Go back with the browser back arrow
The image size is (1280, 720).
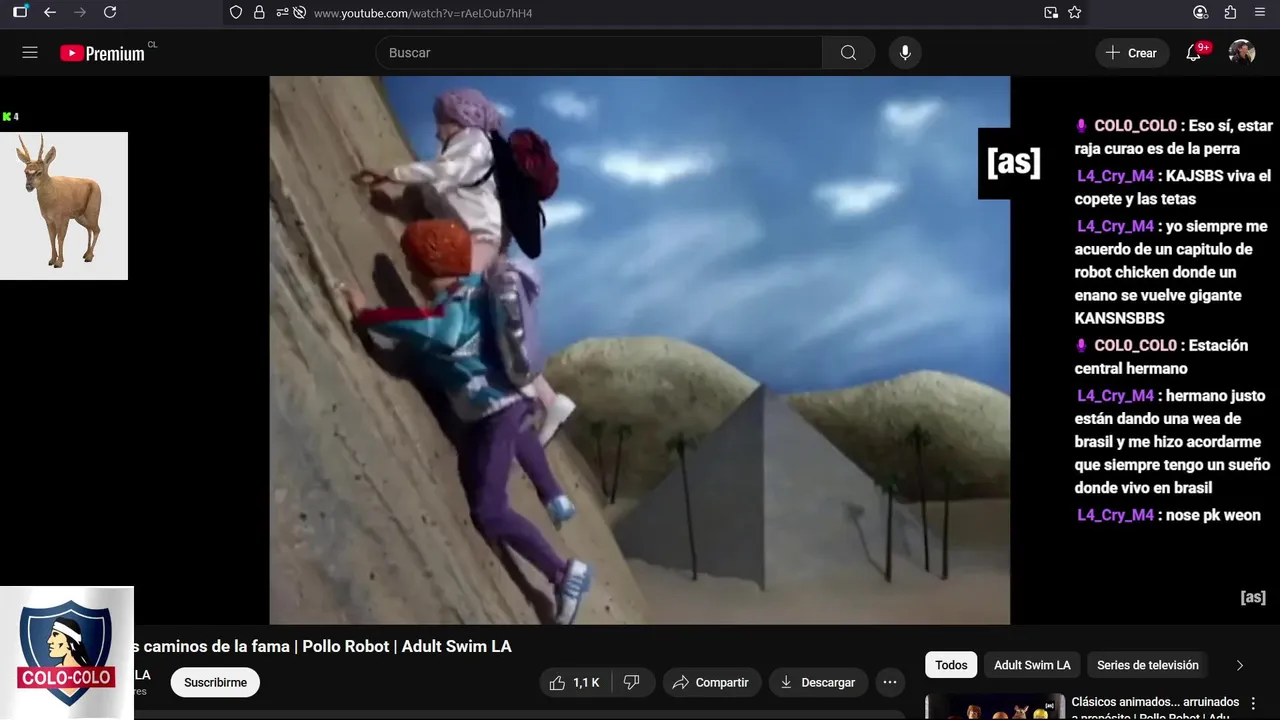(50, 12)
